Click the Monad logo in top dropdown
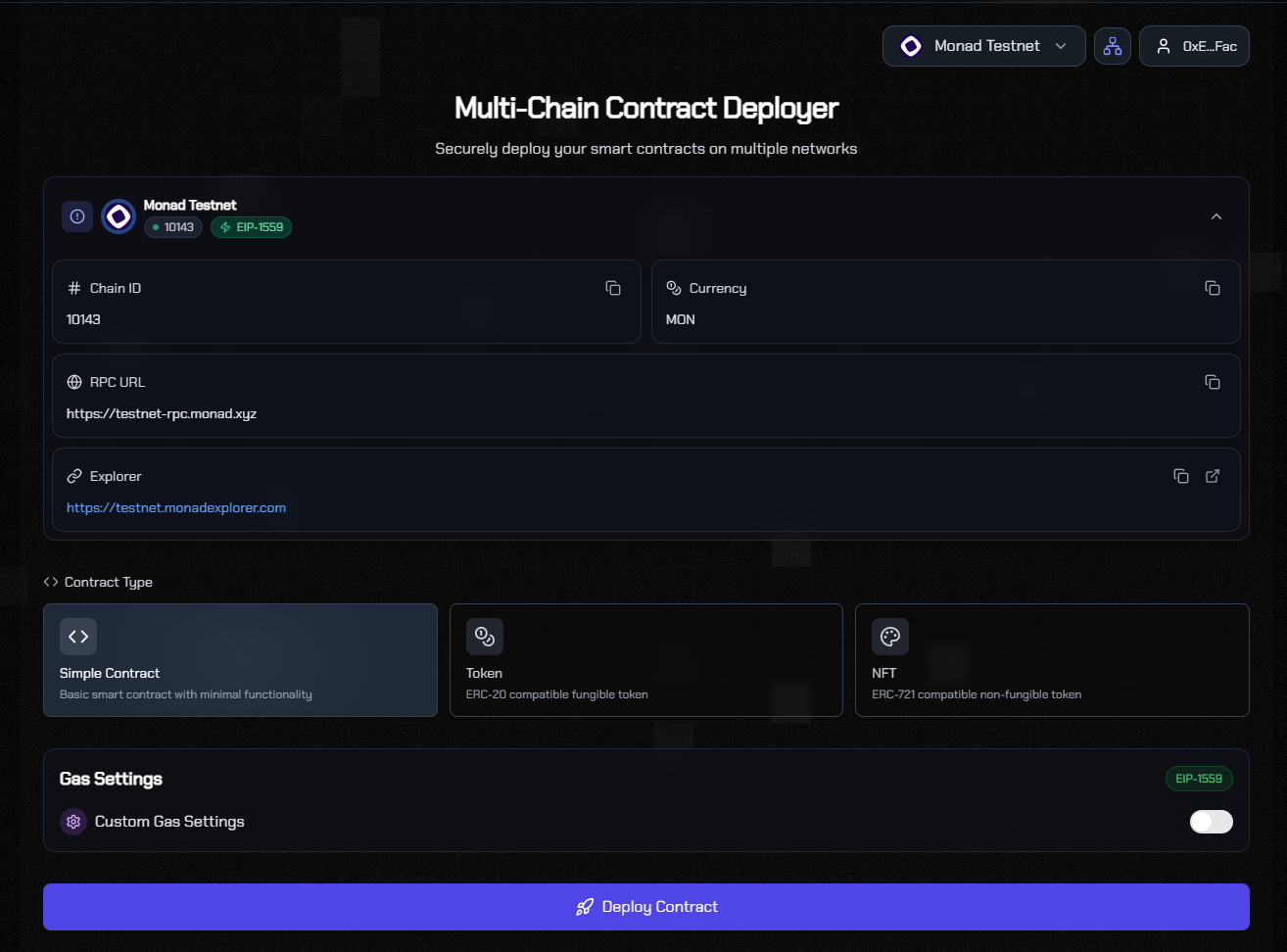Image resolution: width=1287 pixels, height=952 pixels. (x=911, y=46)
